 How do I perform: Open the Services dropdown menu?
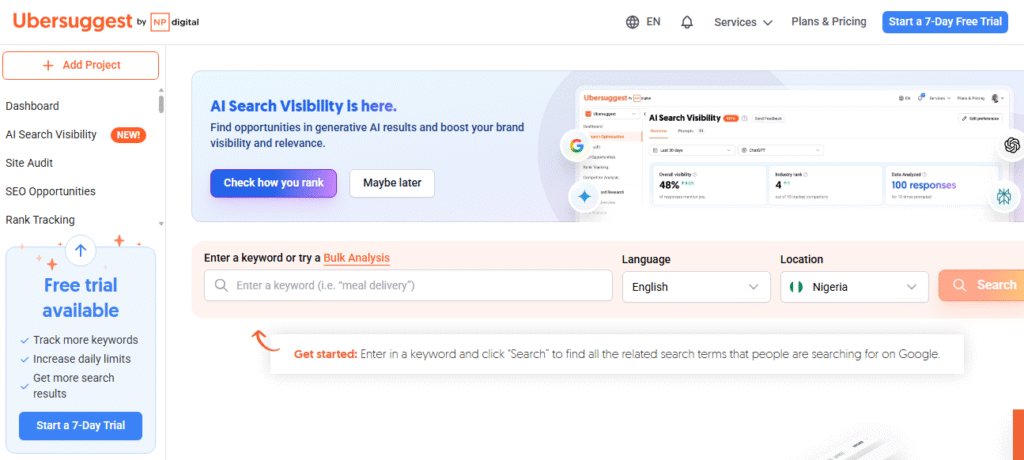tap(743, 22)
